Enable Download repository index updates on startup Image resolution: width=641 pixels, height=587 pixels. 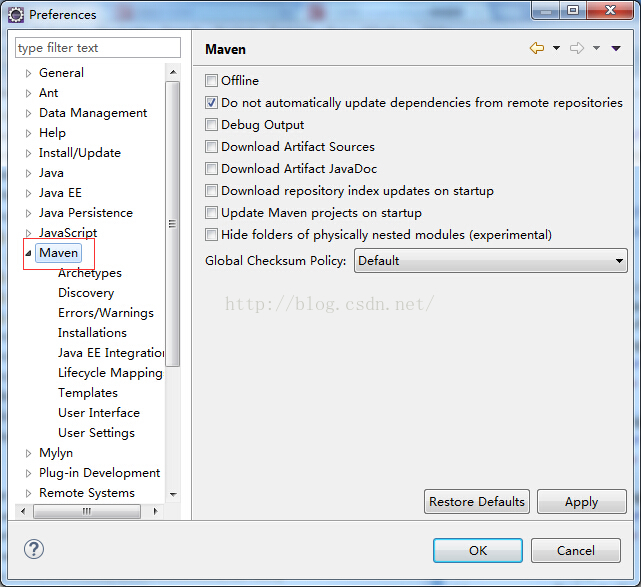coord(211,190)
